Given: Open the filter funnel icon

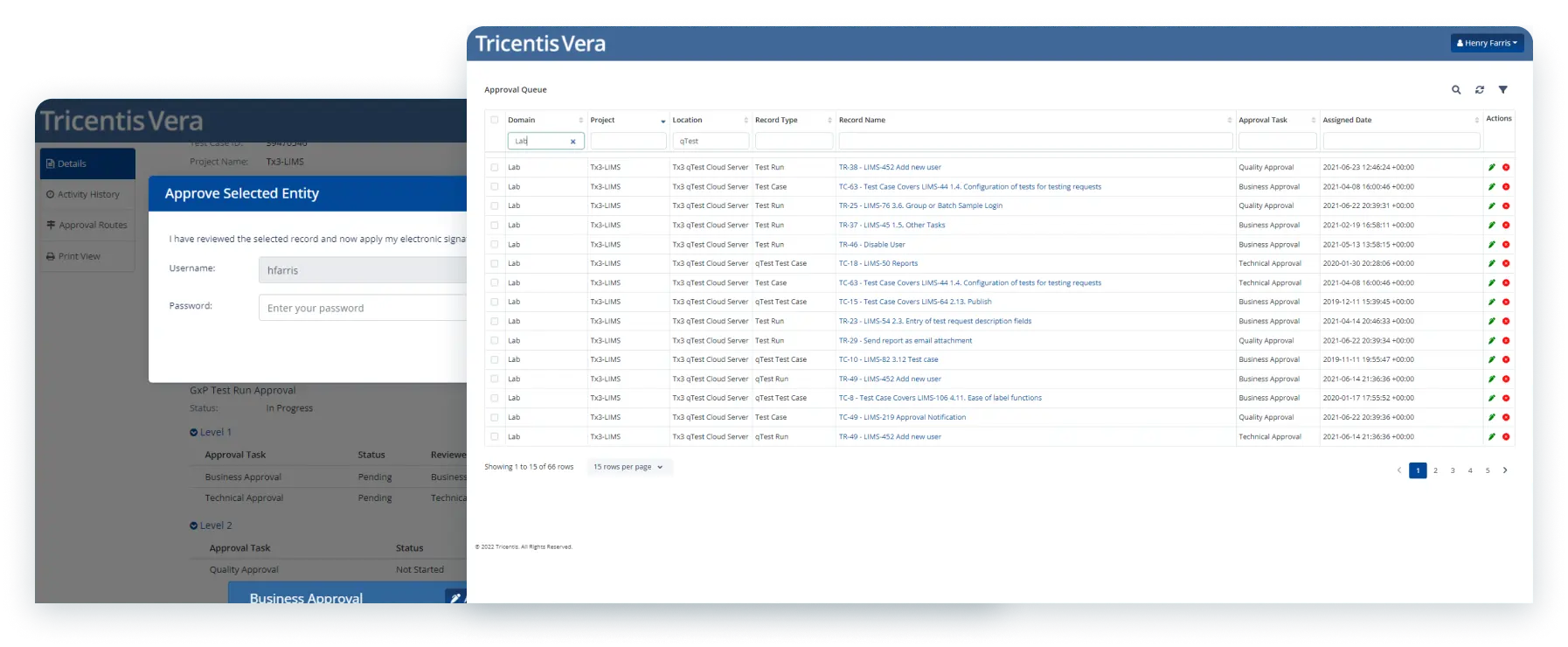Looking at the screenshot, I should (x=1503, y=90).
